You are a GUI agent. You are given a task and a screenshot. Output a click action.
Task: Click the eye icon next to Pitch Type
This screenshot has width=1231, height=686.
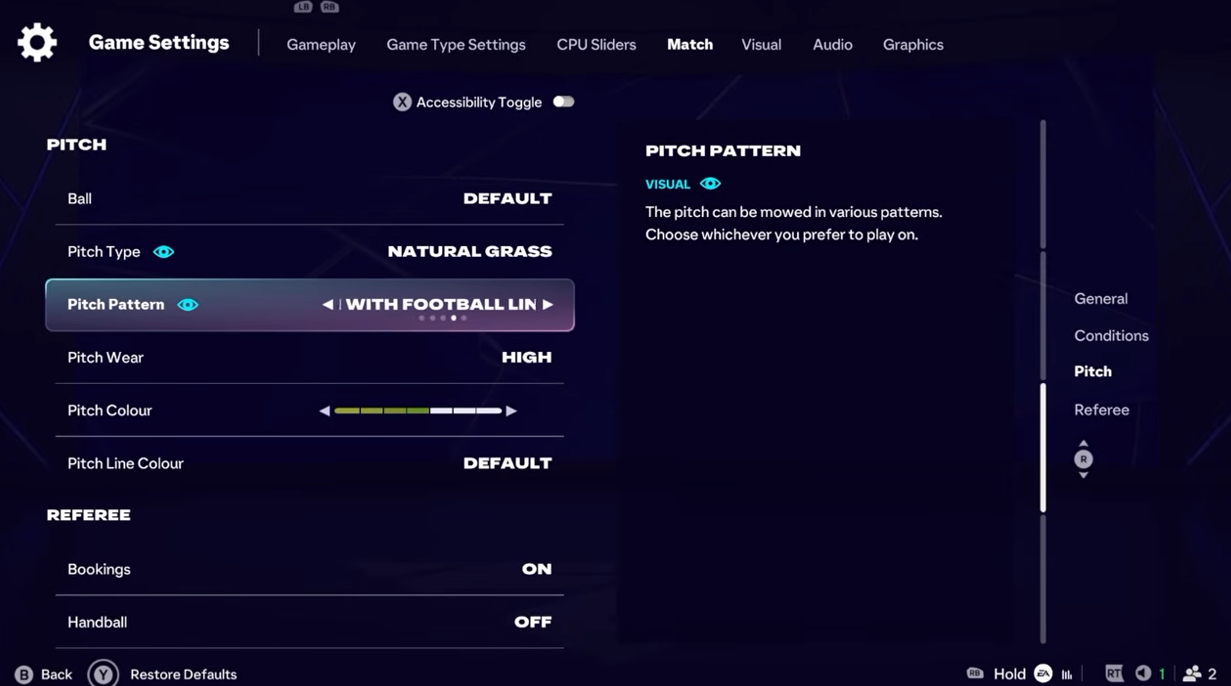click(164, 252)
